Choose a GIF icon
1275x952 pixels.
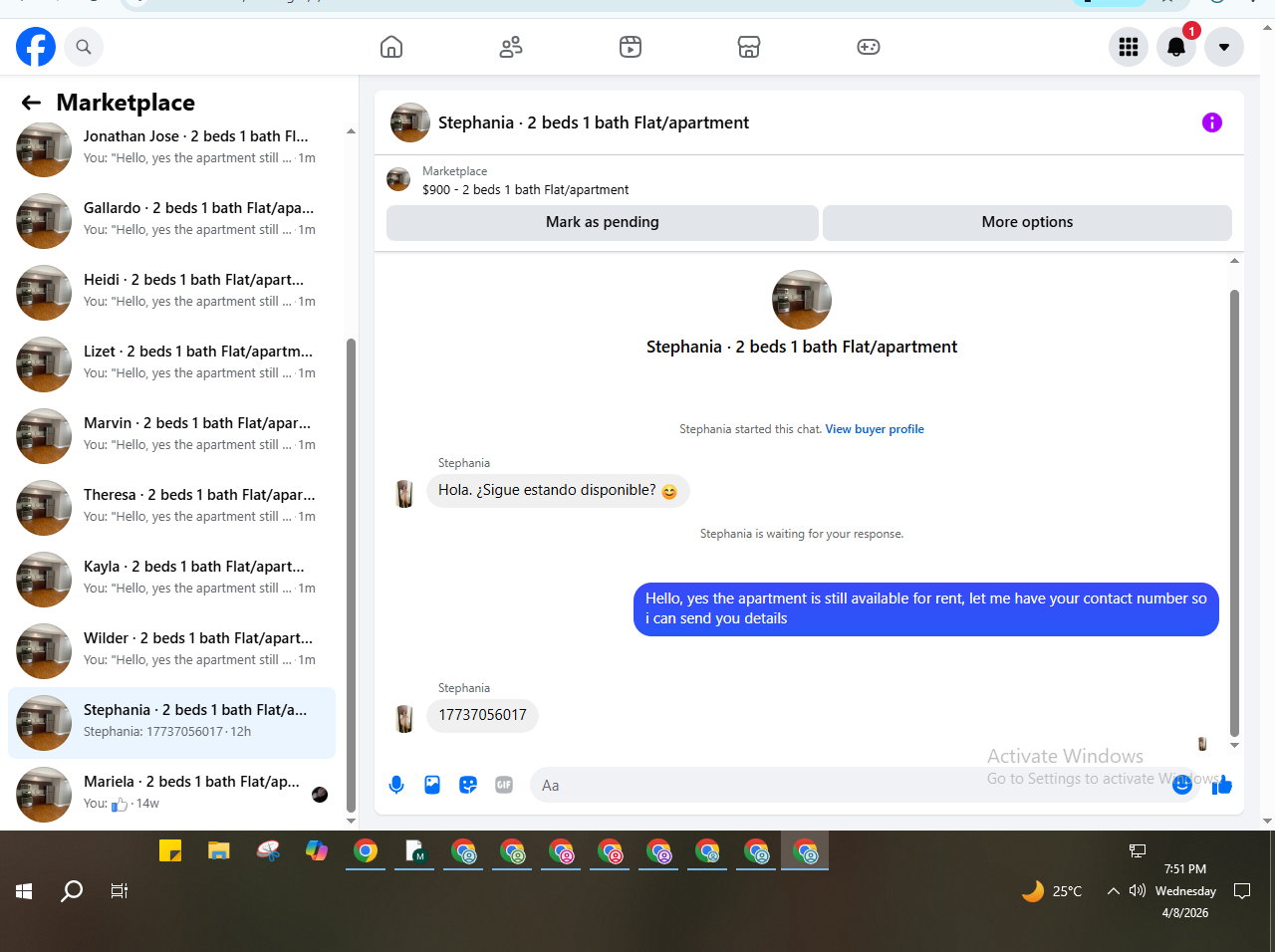[x=504, y=785]
